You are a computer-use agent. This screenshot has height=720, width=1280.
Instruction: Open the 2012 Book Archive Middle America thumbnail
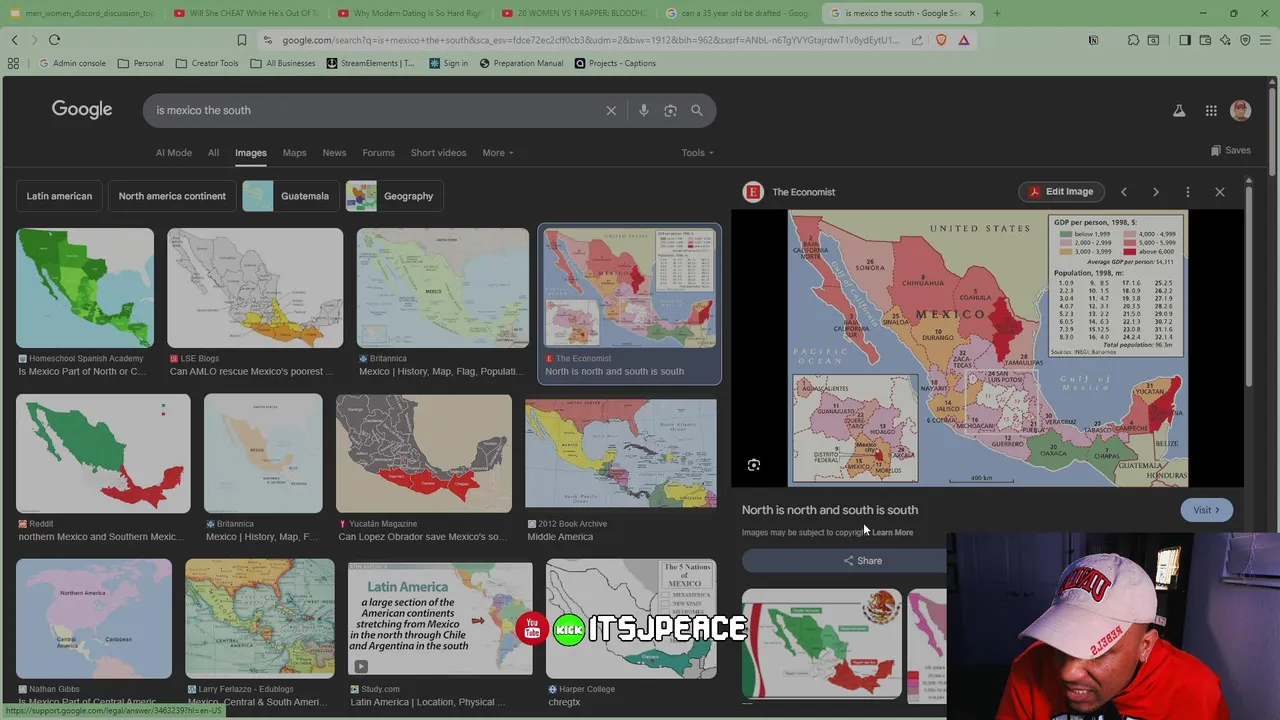621,453
